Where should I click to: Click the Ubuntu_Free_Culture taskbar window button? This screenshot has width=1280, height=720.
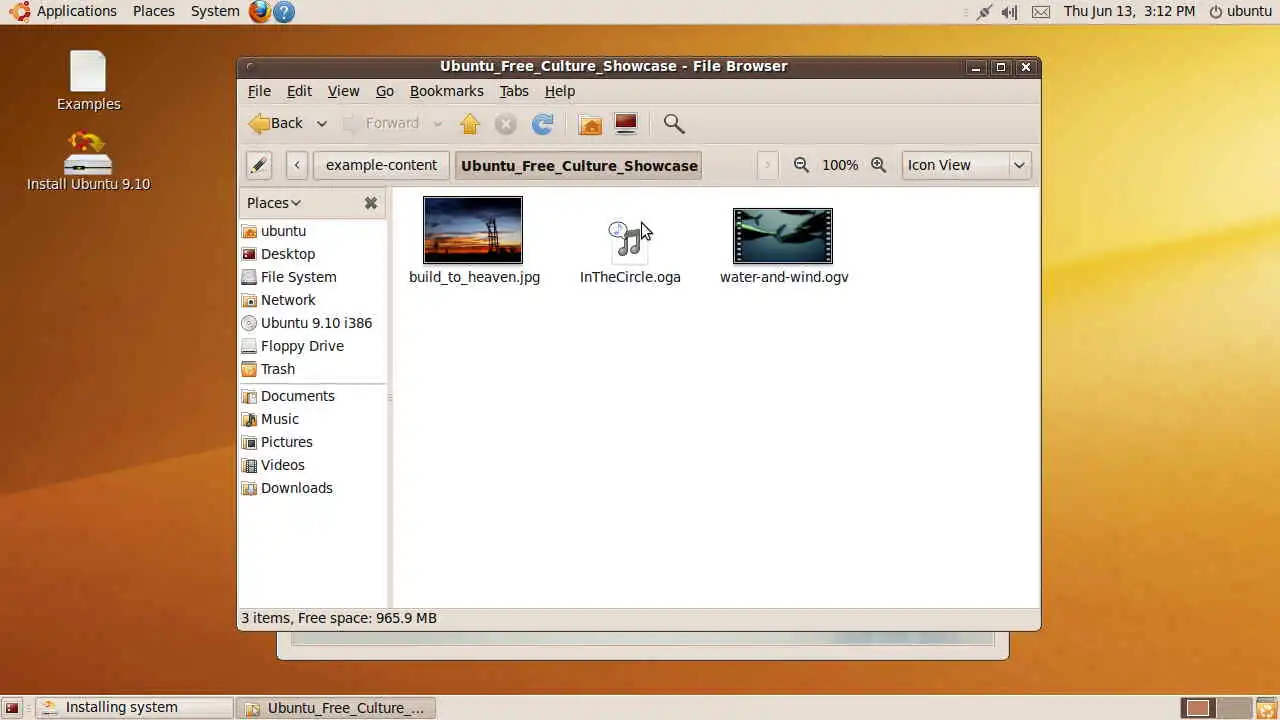[x=336, y=708]
